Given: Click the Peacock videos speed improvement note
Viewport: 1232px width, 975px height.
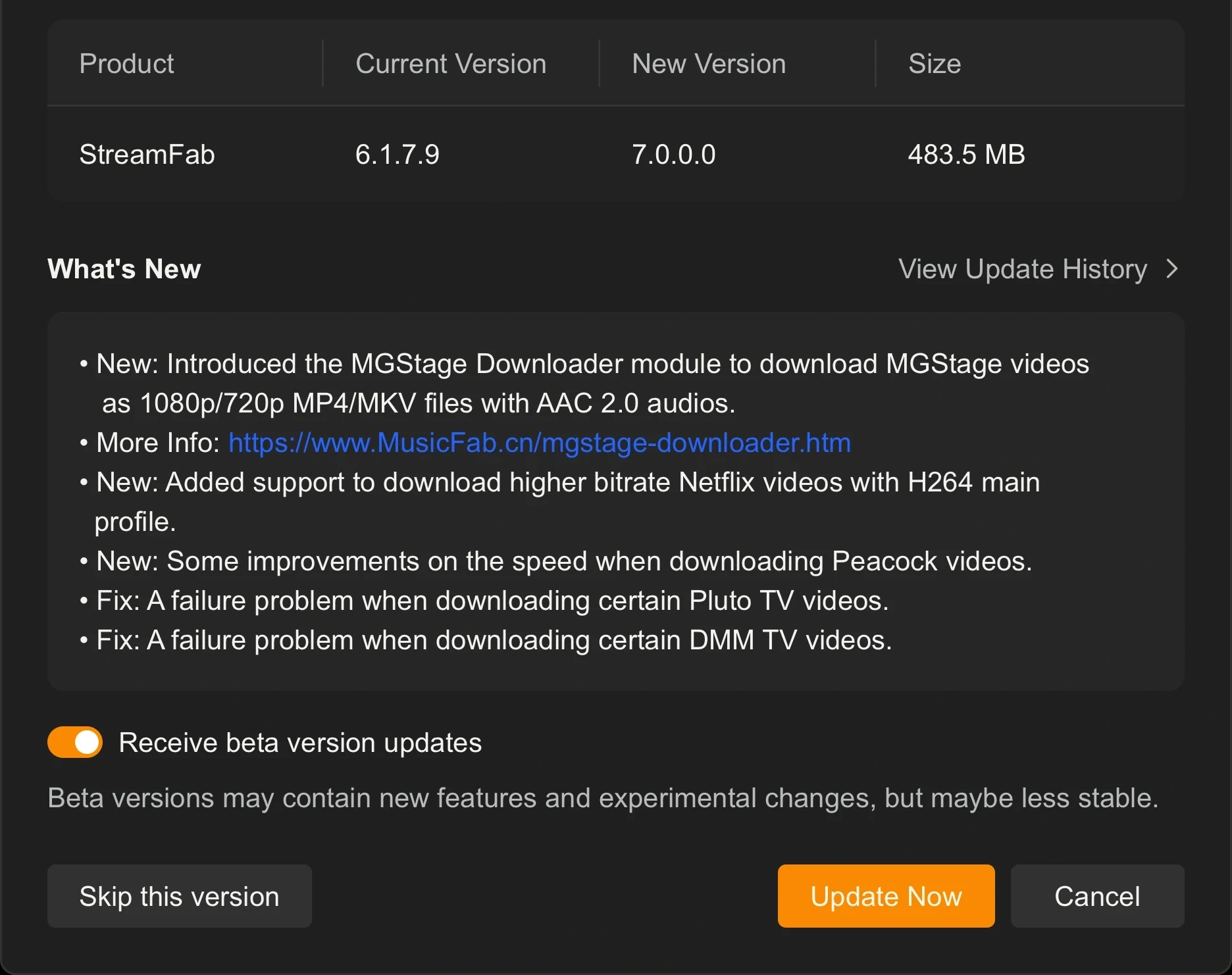Looking at the screenshot, I should pyautogui.click(x=556, y=561).
